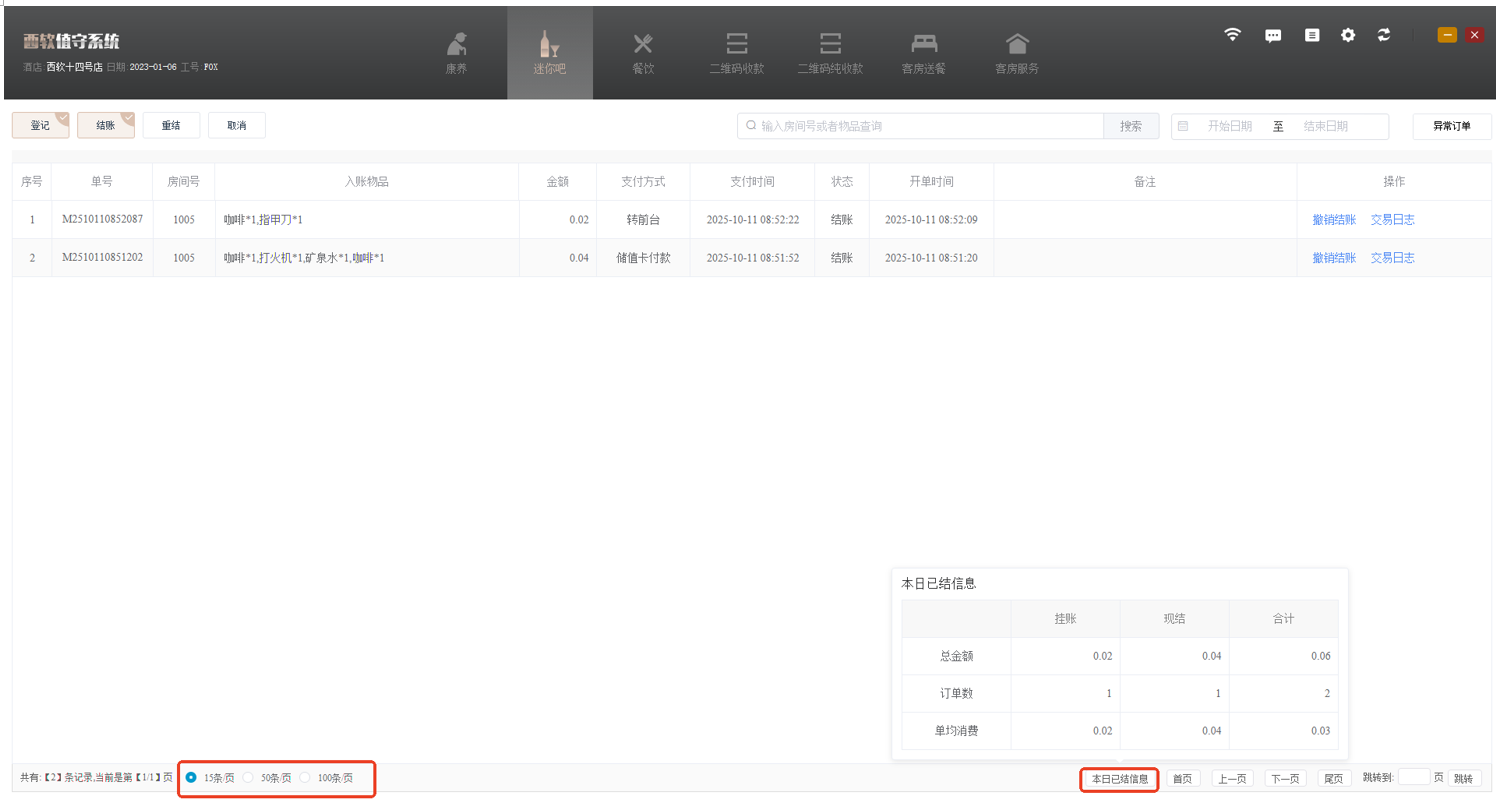Open the 开始日期 start date picker
This screenshot has height=799, width=1496.
1229,126
